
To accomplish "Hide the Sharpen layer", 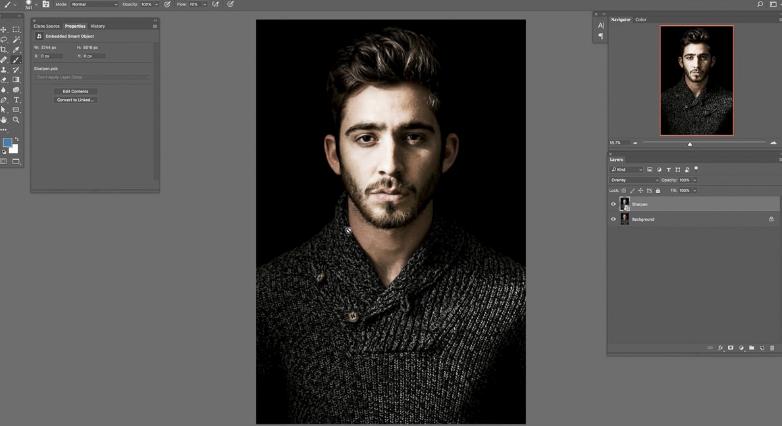I will (x=613, y=204).
